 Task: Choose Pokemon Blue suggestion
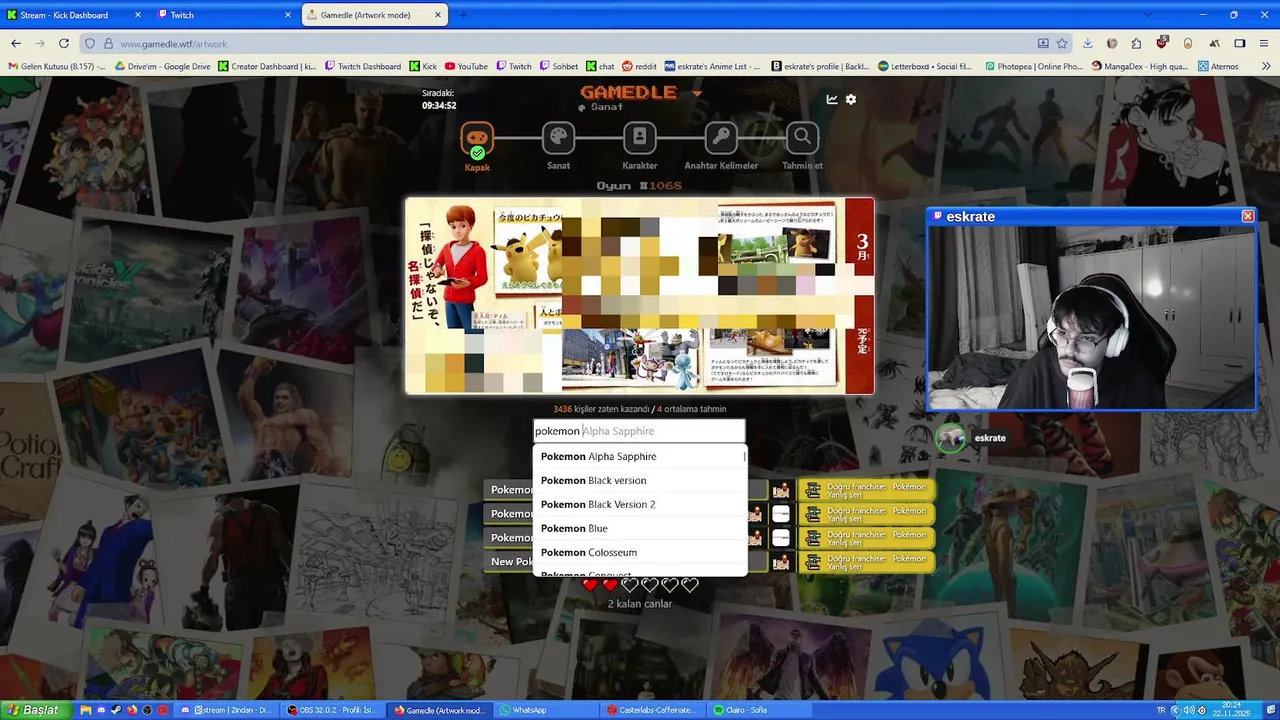[640, 528]
